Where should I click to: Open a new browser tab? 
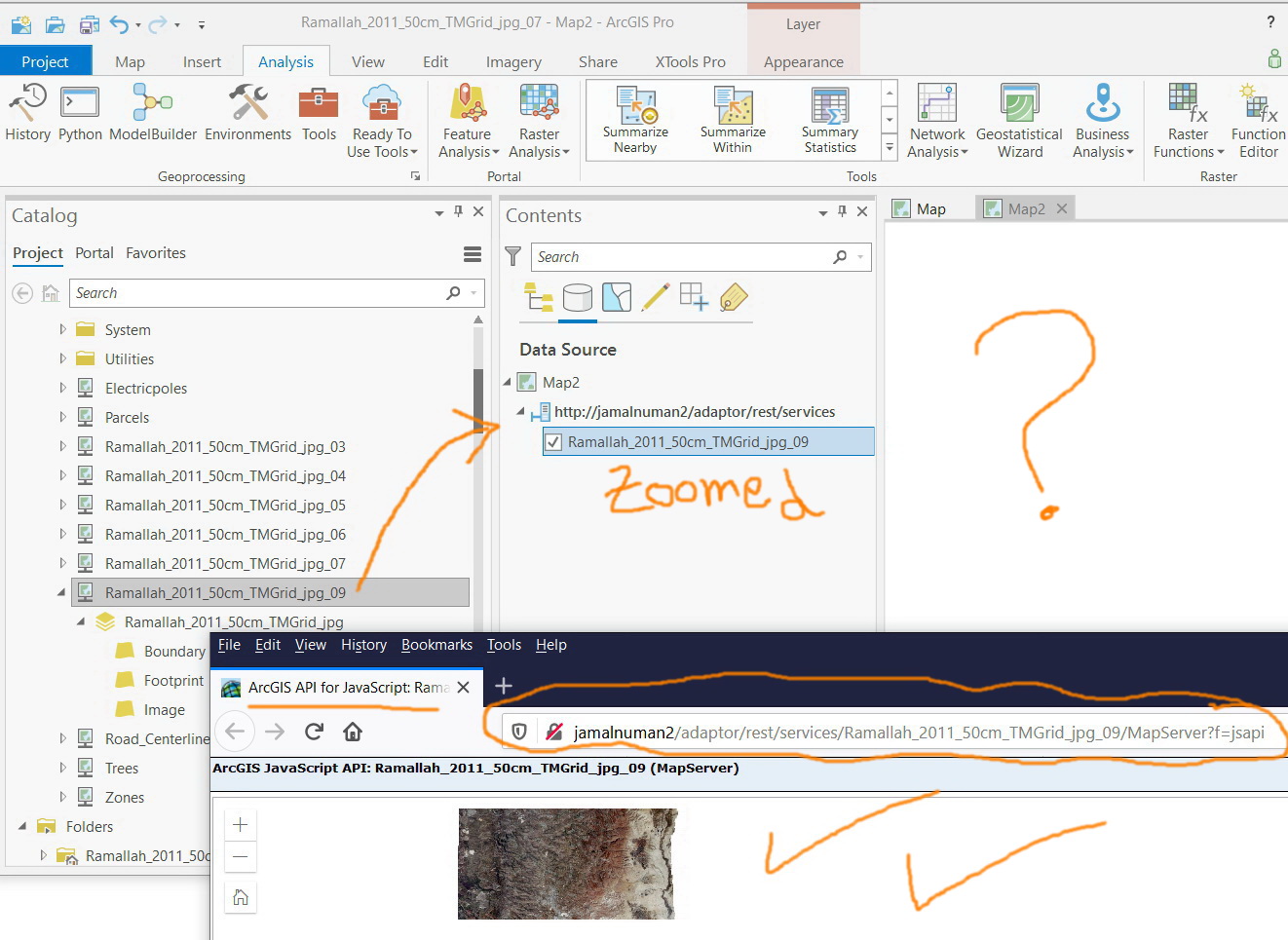[x=504, y=687]
